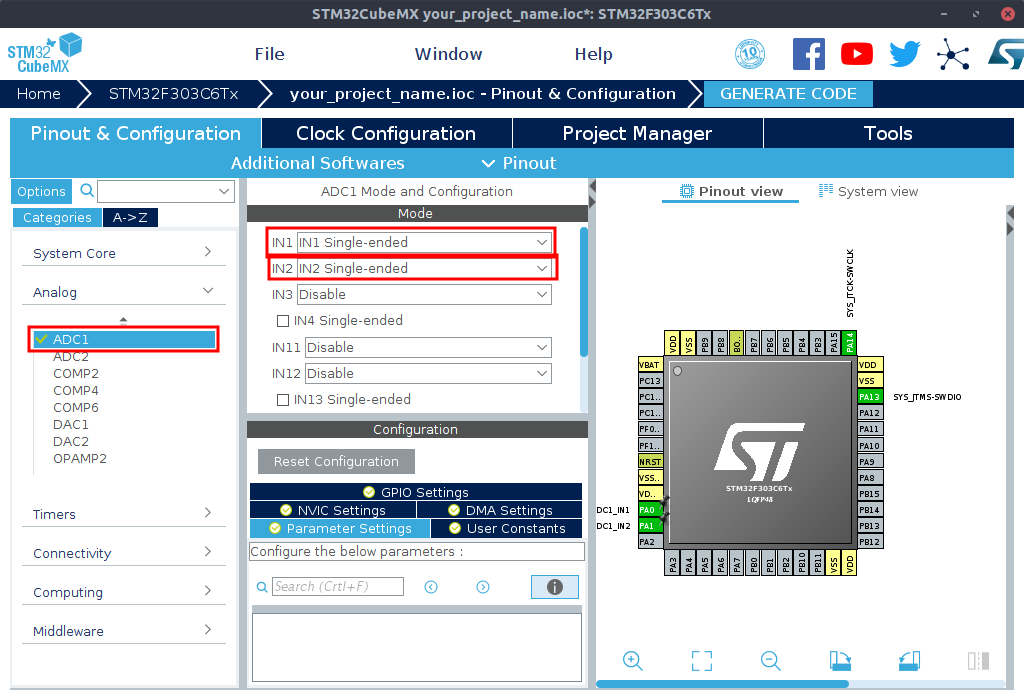Open the File menu
1024x700 pixels.
[x=270, y=54]
